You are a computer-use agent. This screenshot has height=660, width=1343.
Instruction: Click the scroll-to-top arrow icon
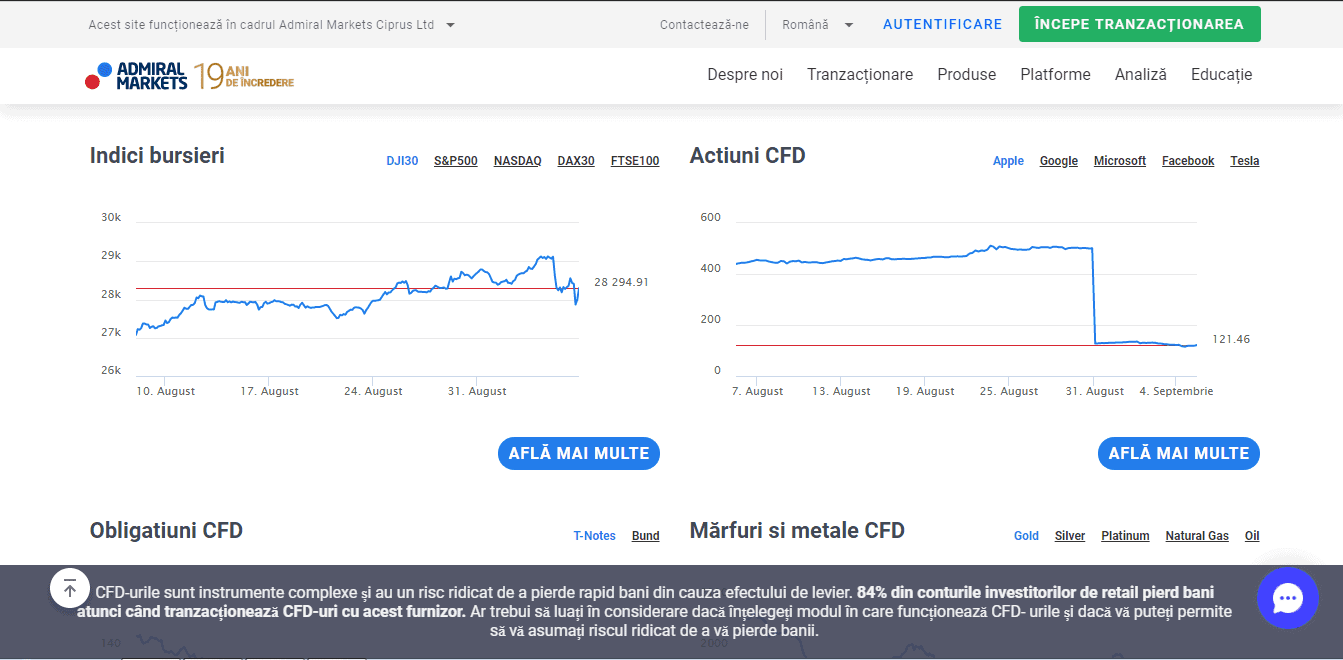click(70, 588)
